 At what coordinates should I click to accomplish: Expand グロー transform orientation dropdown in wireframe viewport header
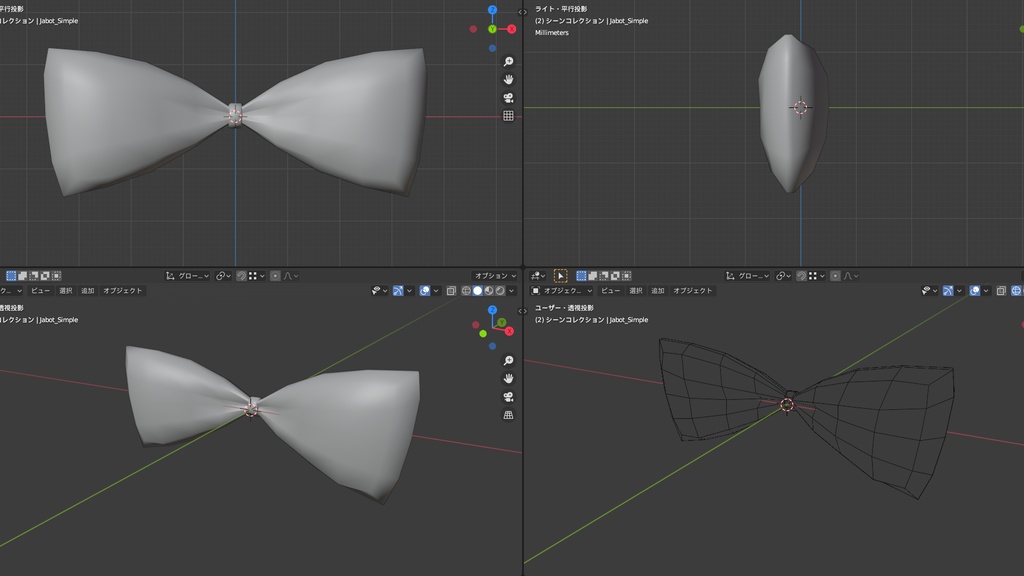coord(752,275)
